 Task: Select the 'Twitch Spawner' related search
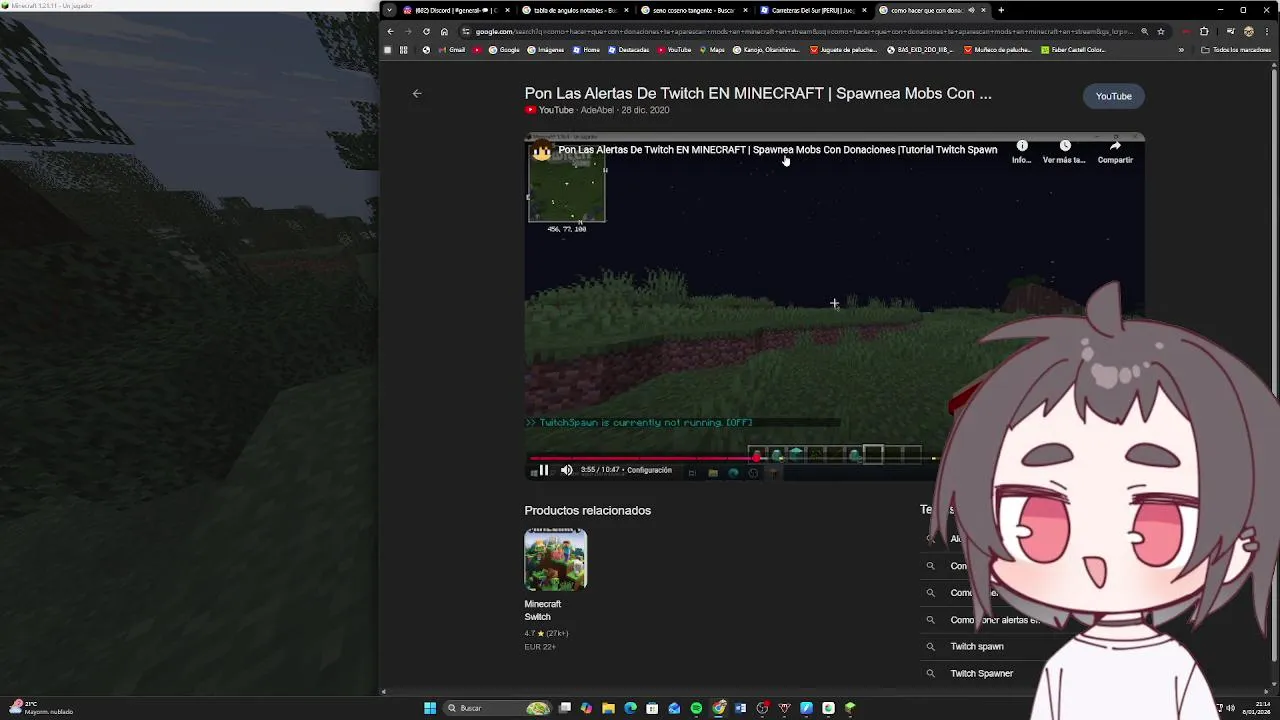981,673
